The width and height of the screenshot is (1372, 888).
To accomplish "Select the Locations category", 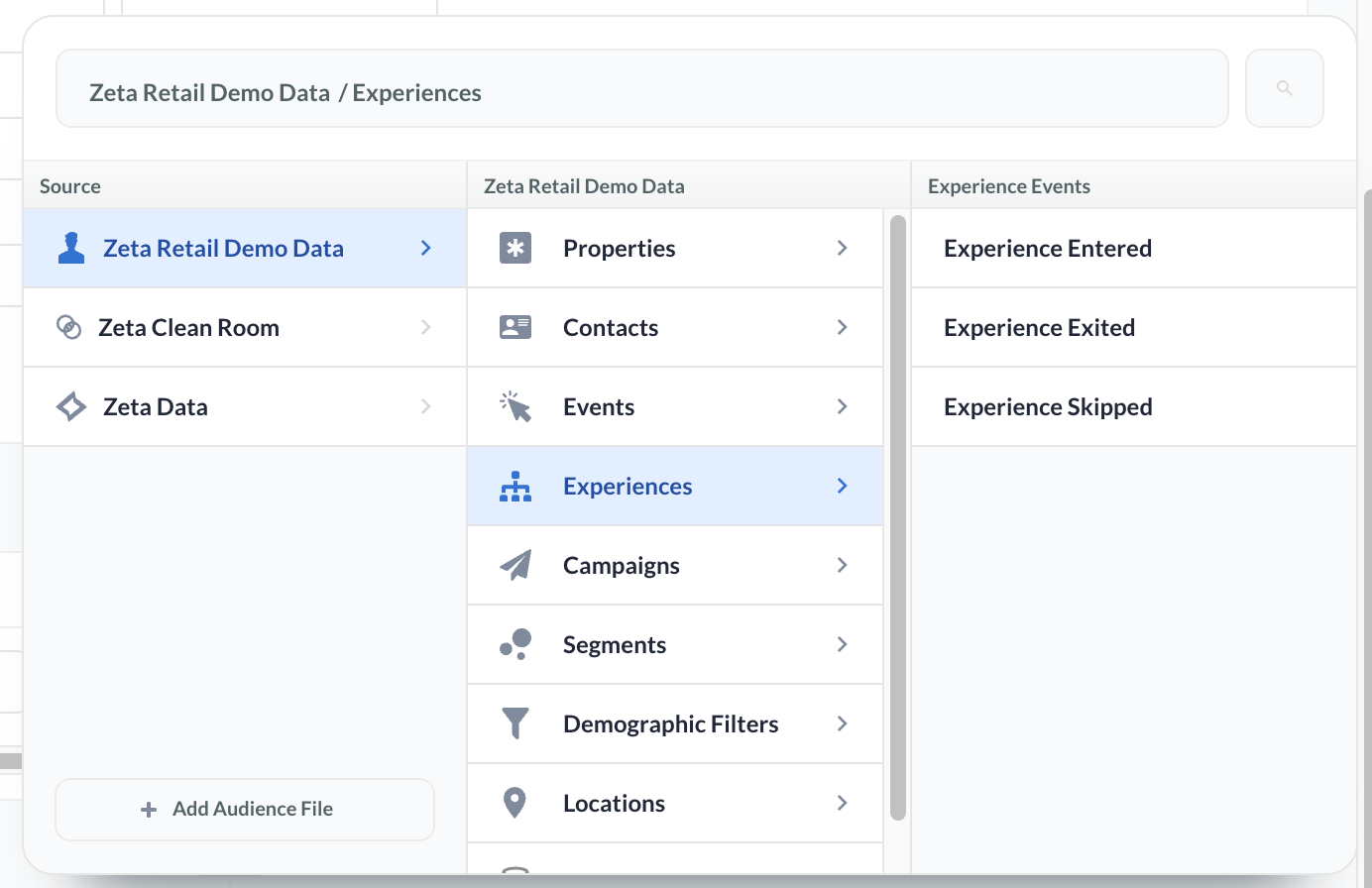I will pos(675,803).
